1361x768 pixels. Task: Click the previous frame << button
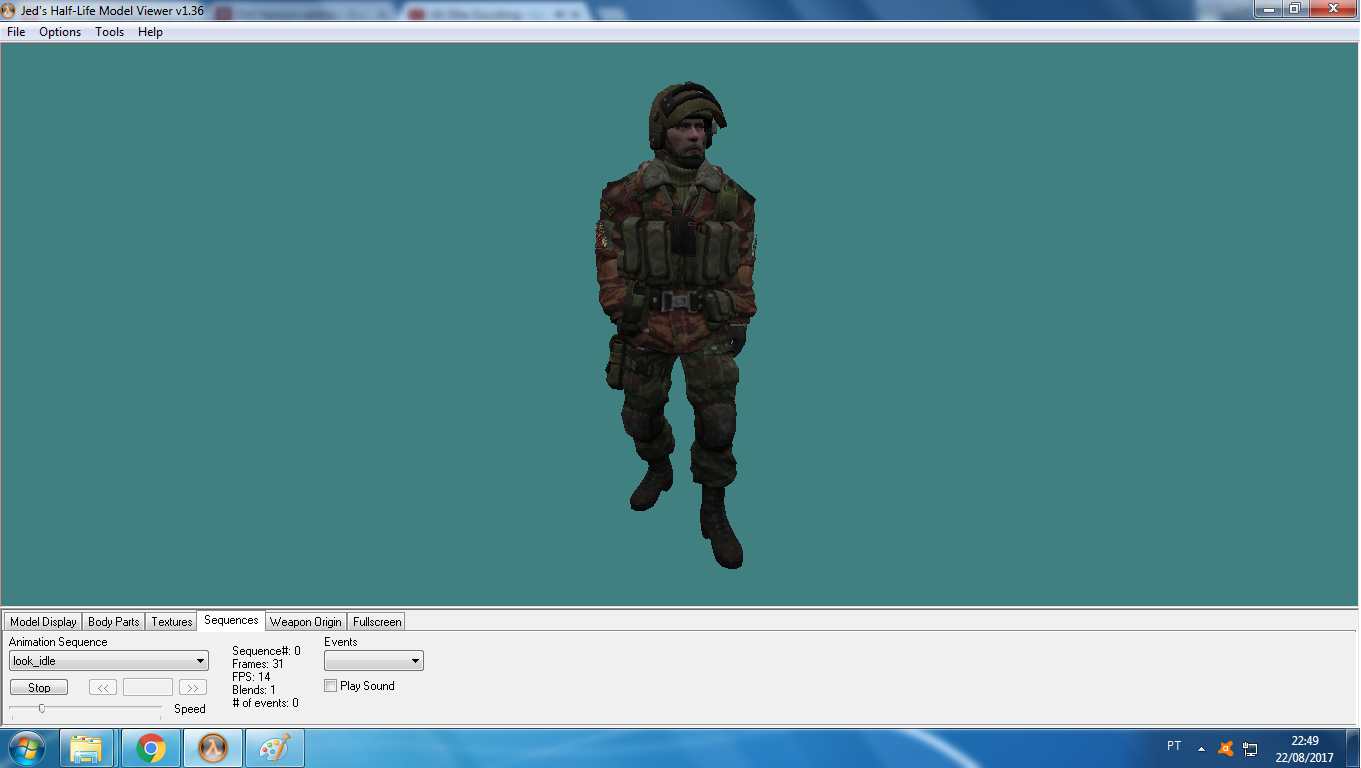(x=103, y=687)
